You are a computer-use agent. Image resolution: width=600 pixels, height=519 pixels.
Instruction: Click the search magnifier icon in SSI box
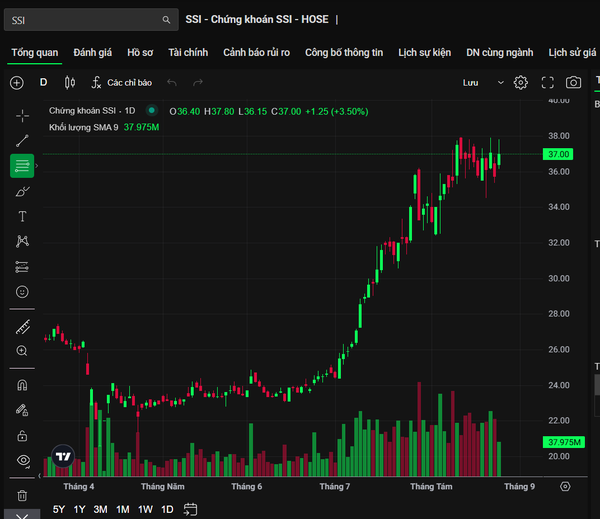tap(166, 20)
